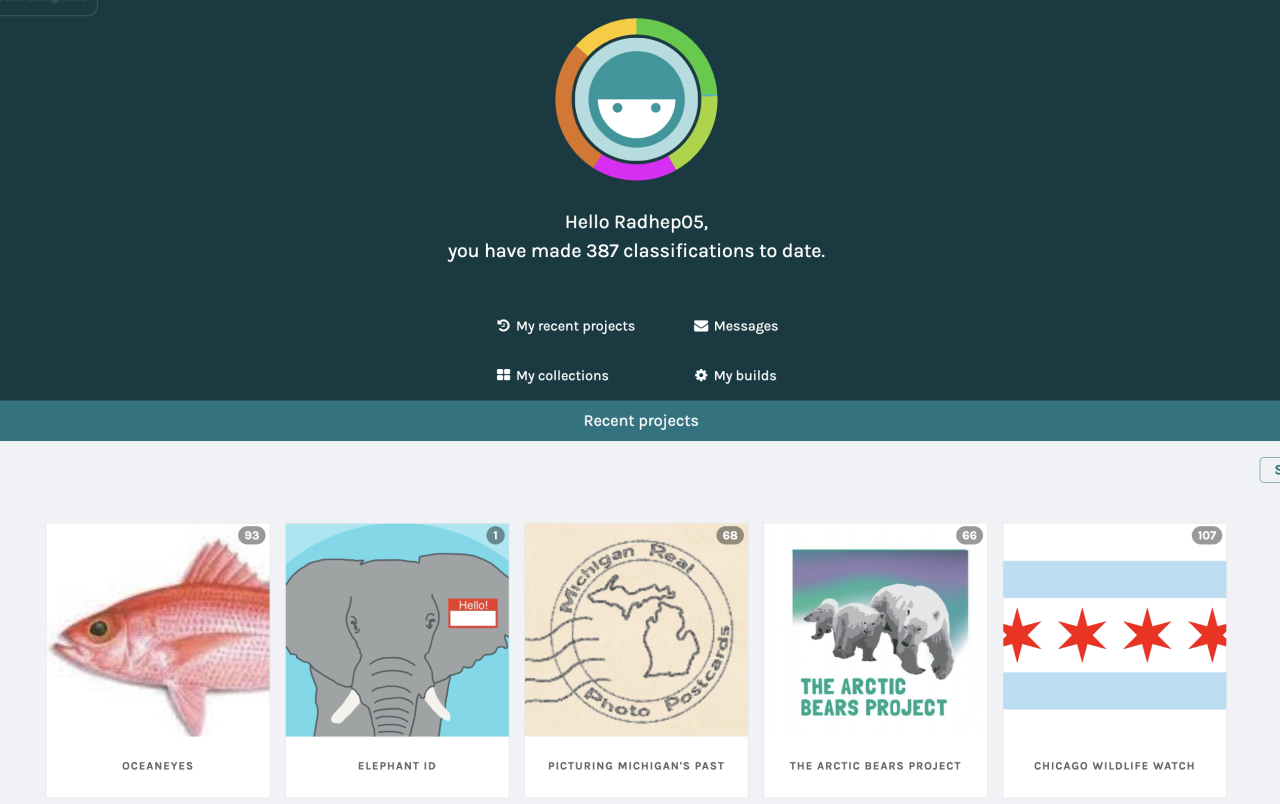Click the 66 badge on Arctic Bears card
This screenshot has height=804, width=1280.
969,536
